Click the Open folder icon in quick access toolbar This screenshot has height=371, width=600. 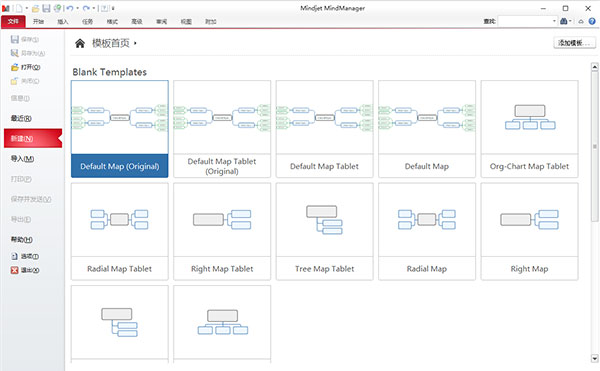click(36, 8)
